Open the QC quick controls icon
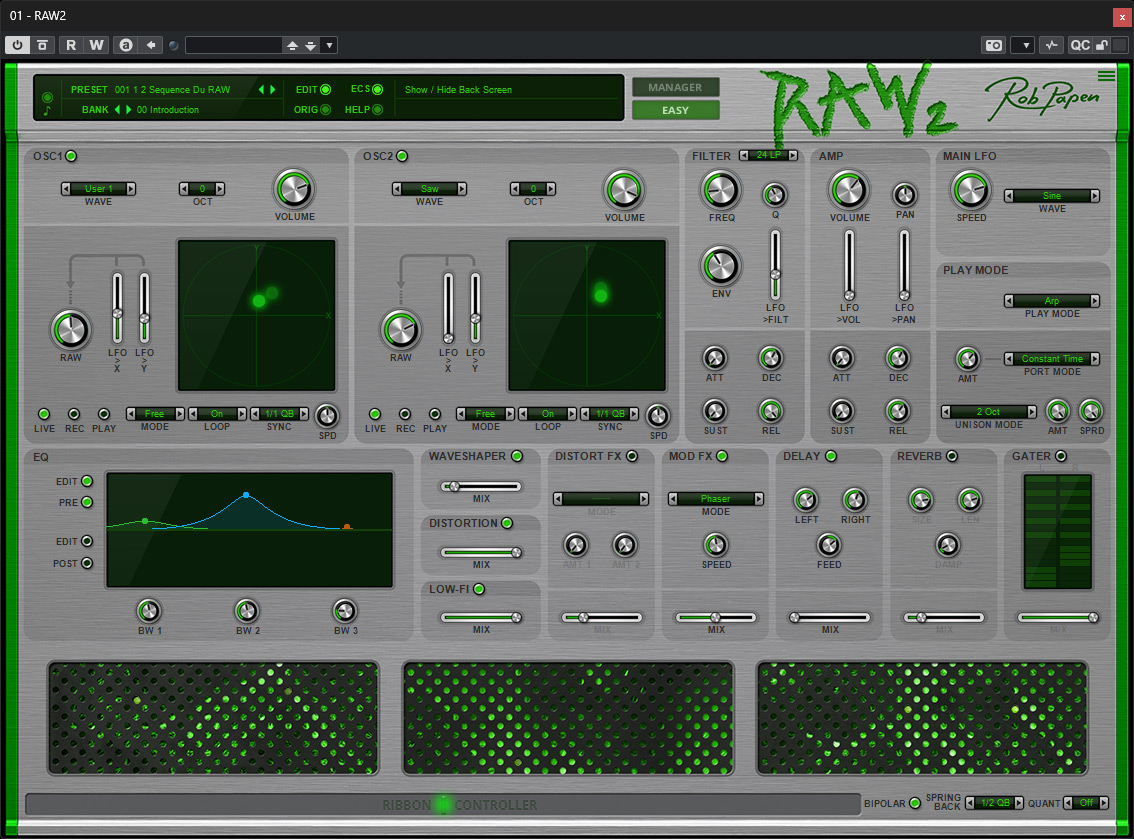The image size is (1134, 839). pyautogui.click(x=1080, y=45)
